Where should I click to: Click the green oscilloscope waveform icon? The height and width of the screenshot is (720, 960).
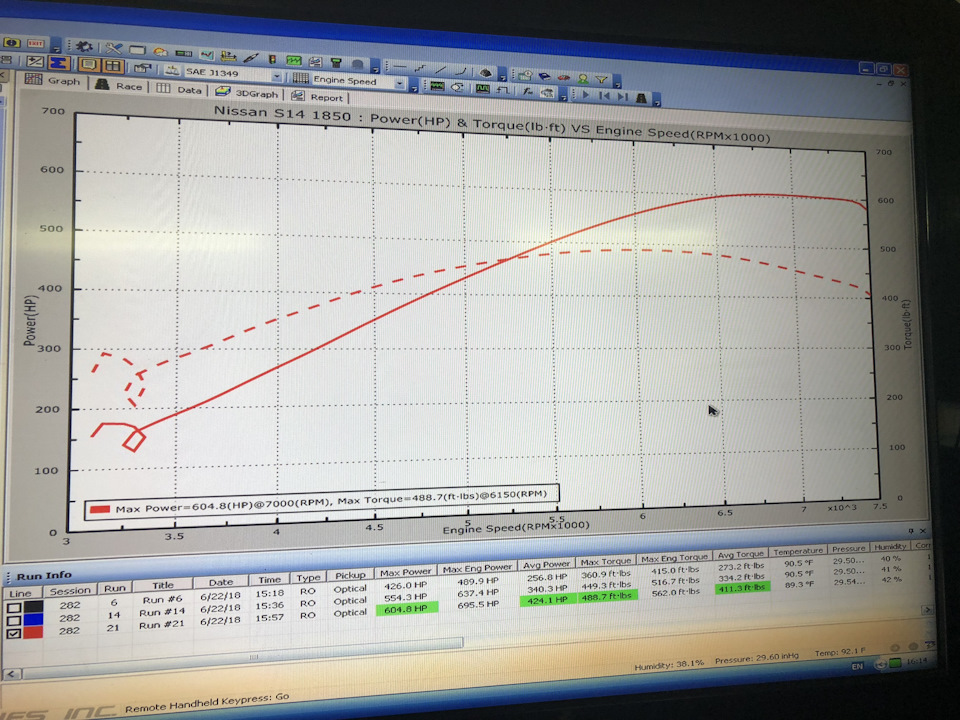coord(294,61)
